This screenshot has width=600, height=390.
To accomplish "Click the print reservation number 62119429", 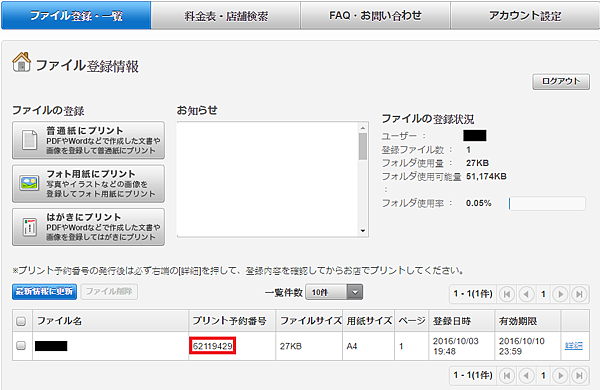I will click(x=212, y=346).
